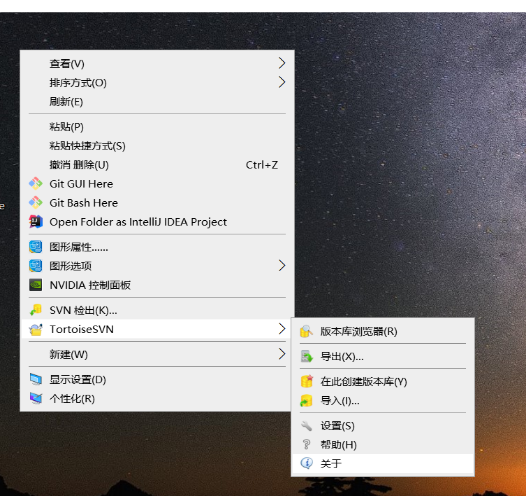Select 关于 in TortoiseSVN submenu
The width and height of the screenshot is (526, 497).
(x=383, y=464)
